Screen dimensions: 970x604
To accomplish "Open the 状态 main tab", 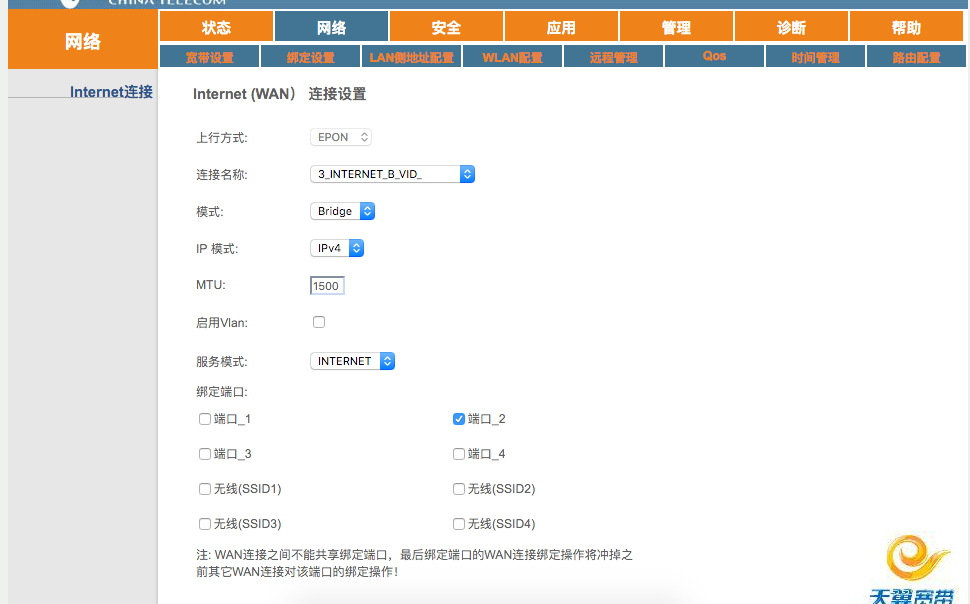I will pos(217,27).
